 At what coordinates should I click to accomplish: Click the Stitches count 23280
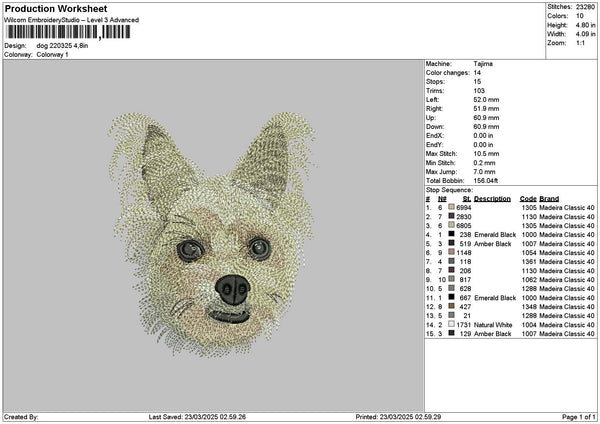pyautogui.click(x=585, y=8)
